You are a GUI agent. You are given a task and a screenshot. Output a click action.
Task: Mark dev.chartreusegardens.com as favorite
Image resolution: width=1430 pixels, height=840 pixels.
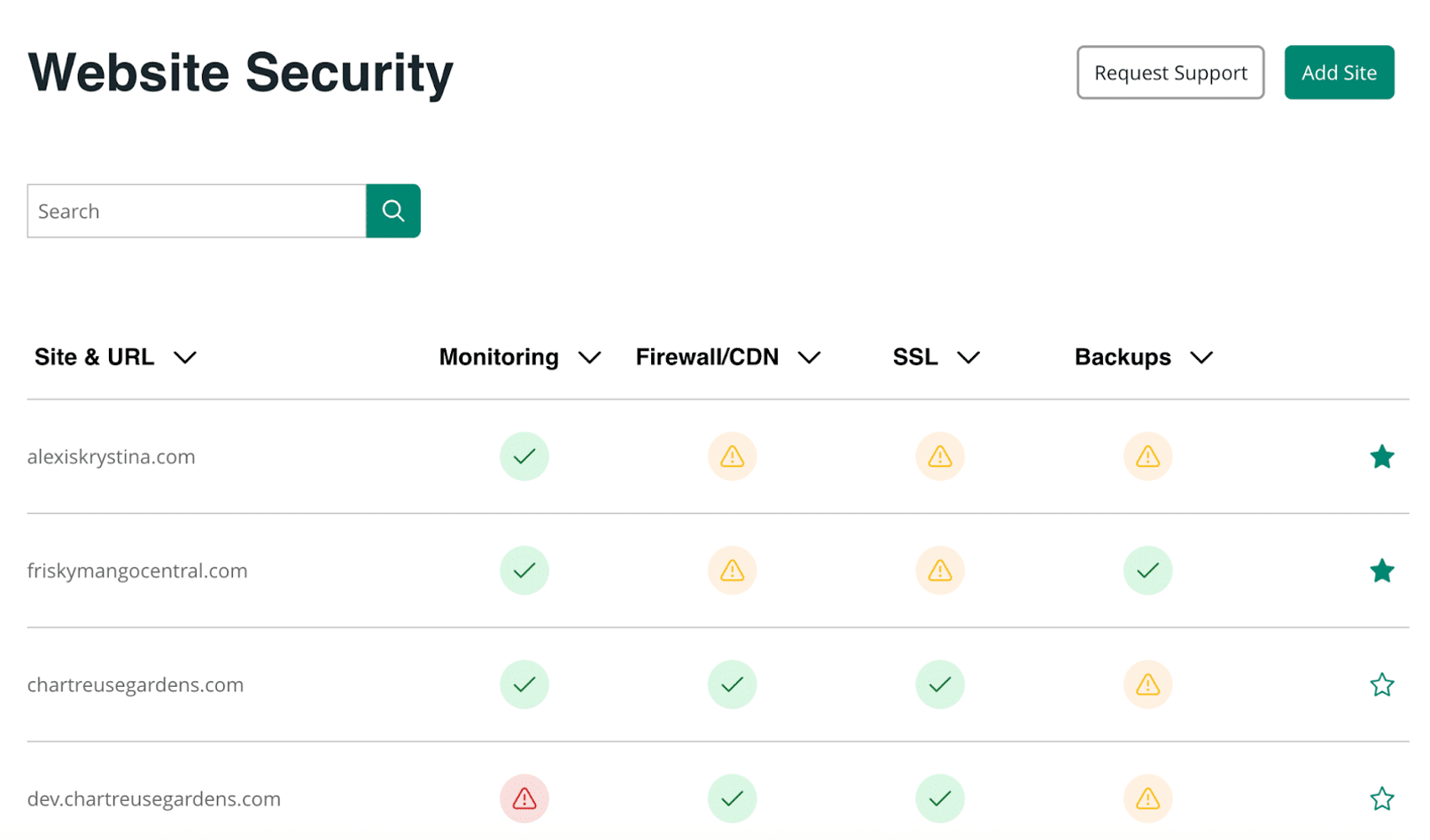coord(1381,799)
